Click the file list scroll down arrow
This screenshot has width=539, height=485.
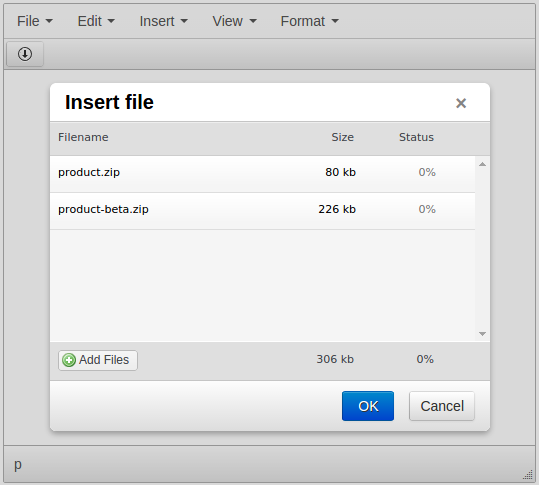click(482, 334)
